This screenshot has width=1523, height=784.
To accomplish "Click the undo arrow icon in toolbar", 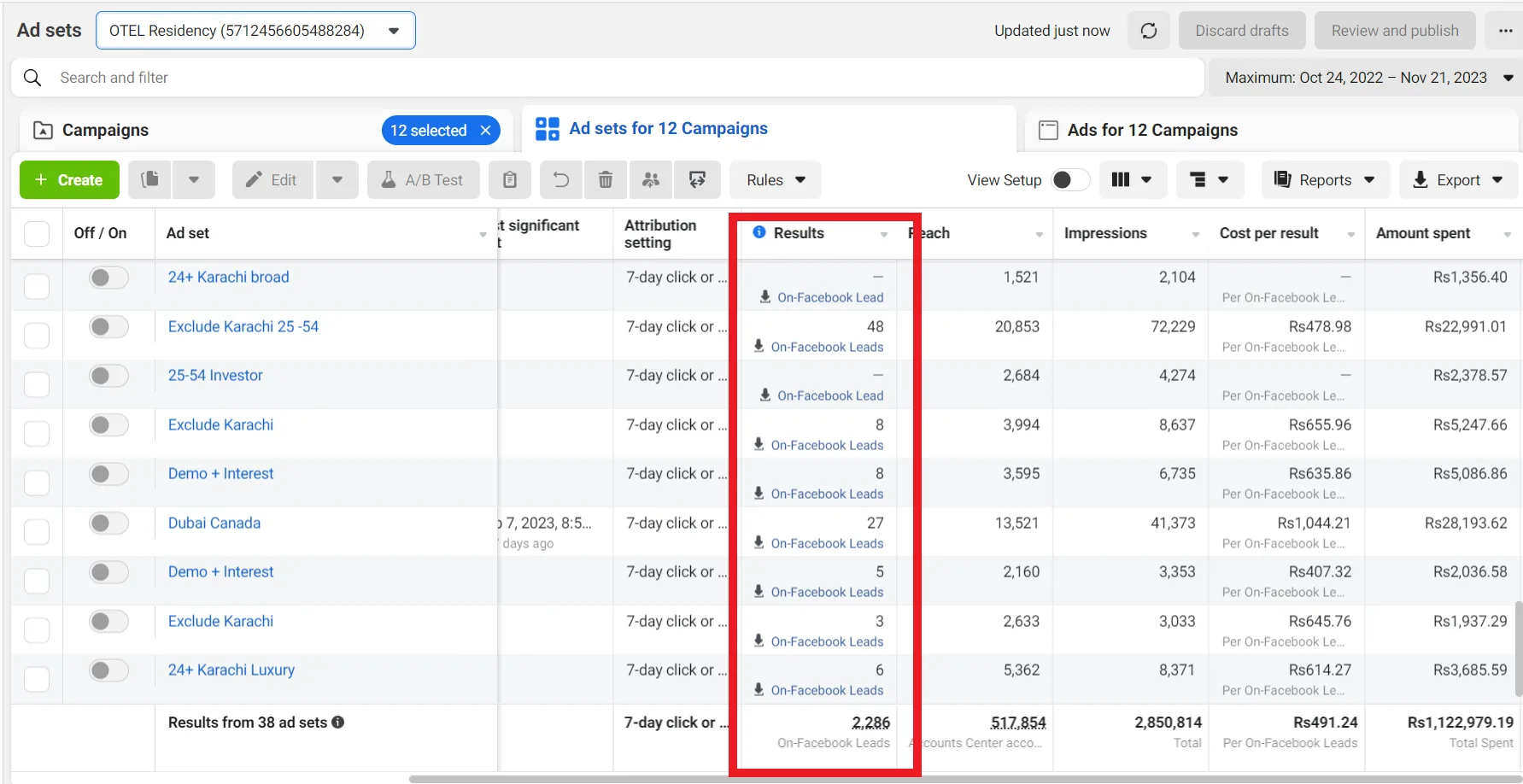I will click(x=560, y=179).
